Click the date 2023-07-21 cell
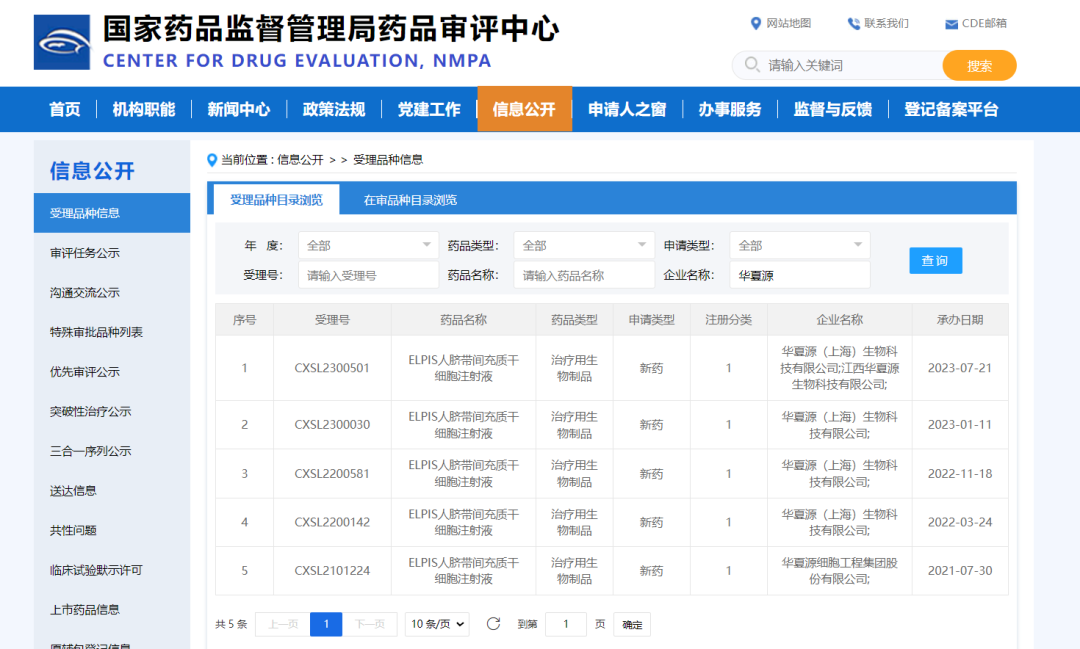Screen dimensions: 1080x649 click(959, 368)
